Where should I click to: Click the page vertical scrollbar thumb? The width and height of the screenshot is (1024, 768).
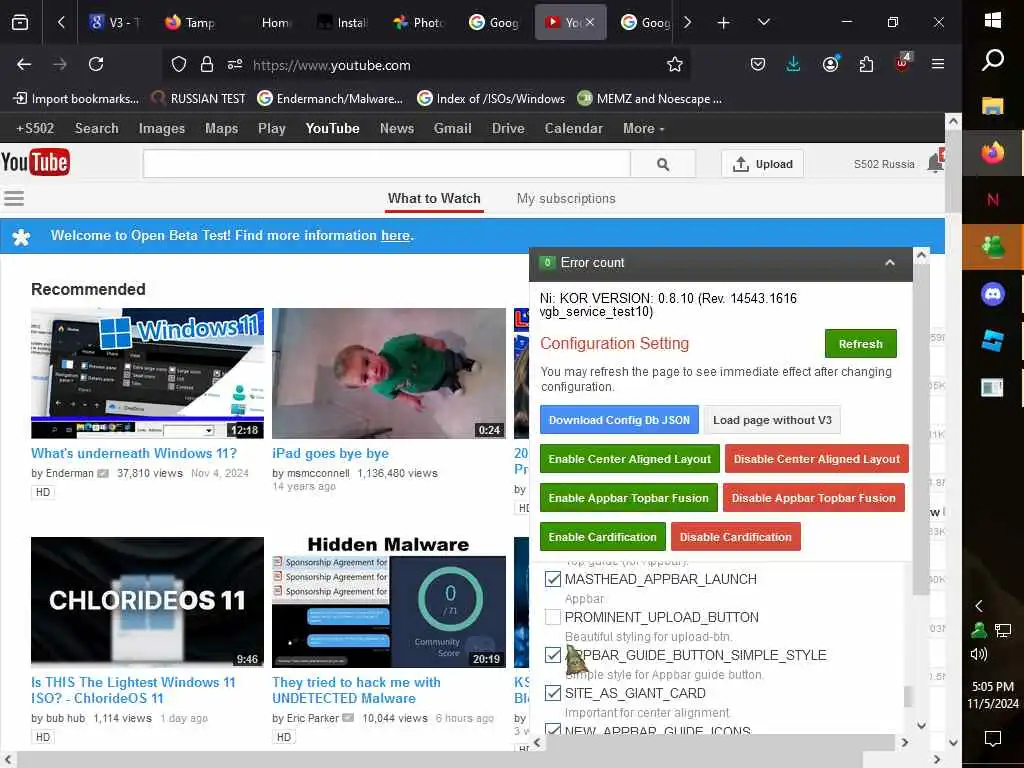pyautogui.click(x=953, y=171)
